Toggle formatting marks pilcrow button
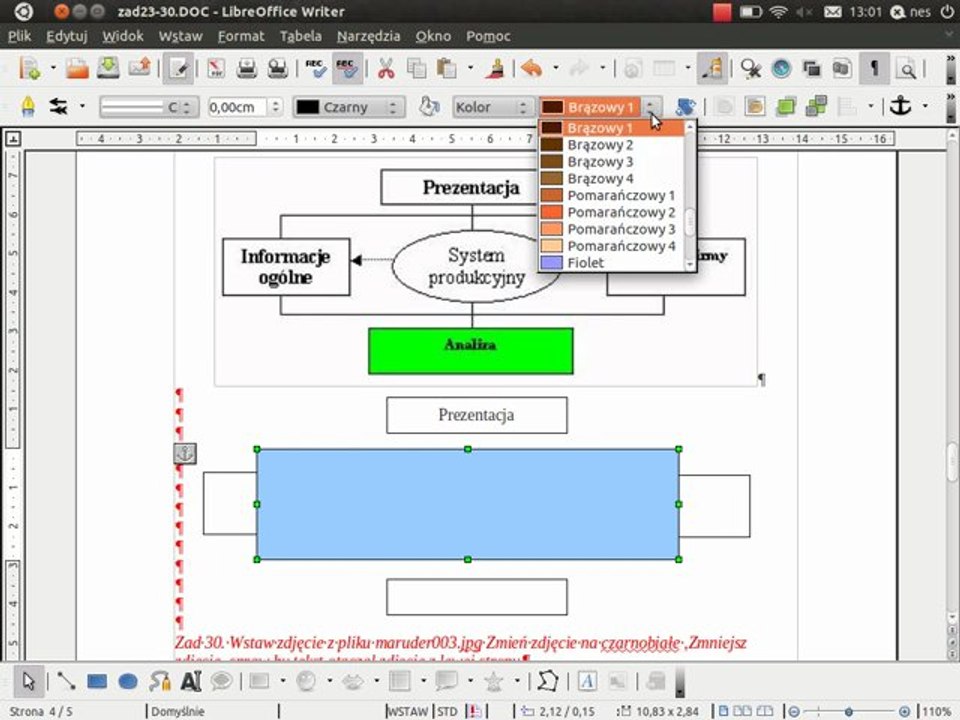The image size is (960, 720). pyautogui.click(x=874, y=68)
